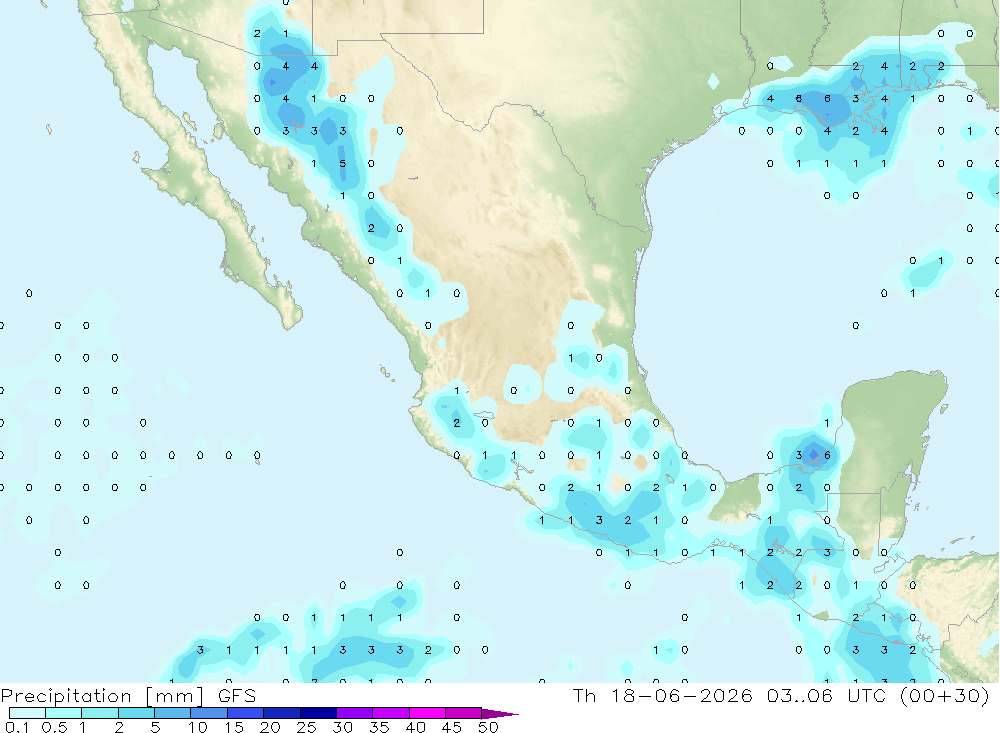Click the legend label '0.5'
Screen dimensions: 1000x733
[x=54, y=727]
